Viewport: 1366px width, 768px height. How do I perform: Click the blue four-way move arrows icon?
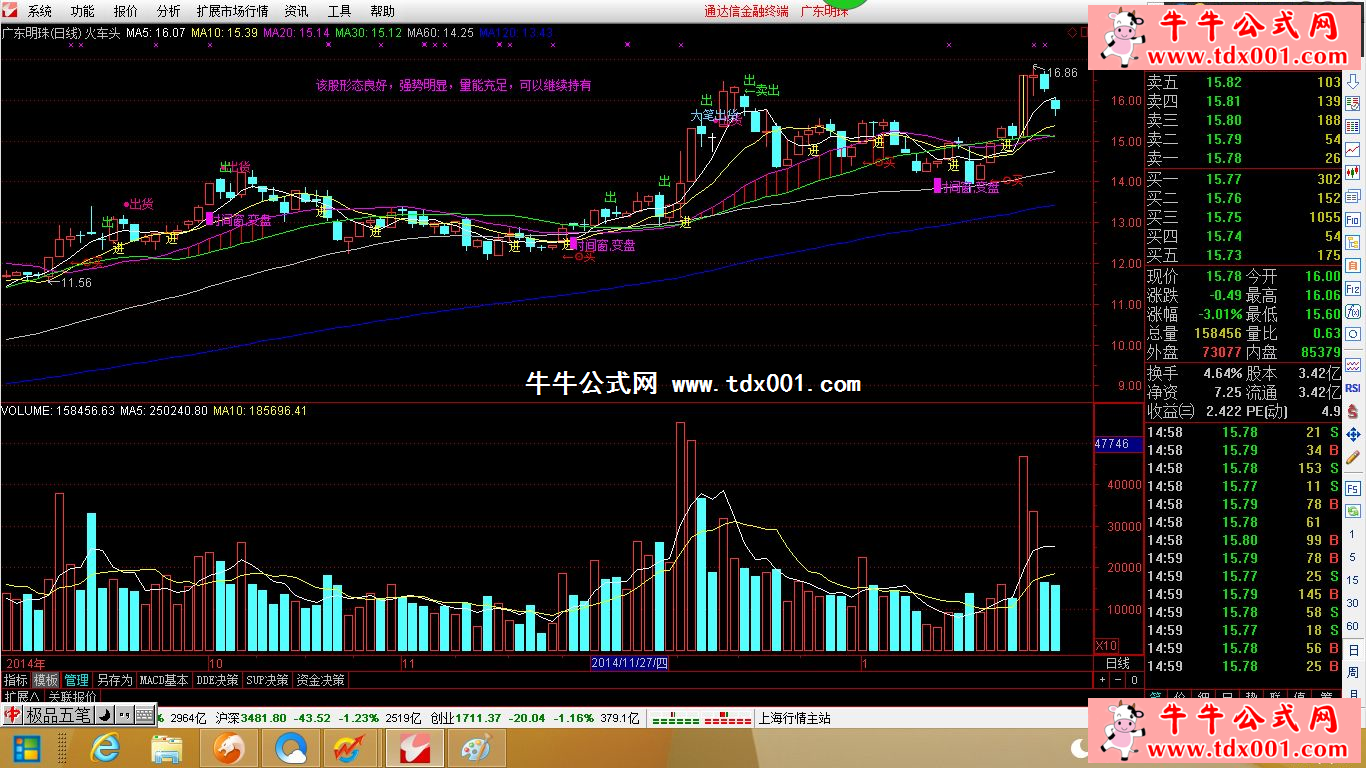pos(1352,434)
